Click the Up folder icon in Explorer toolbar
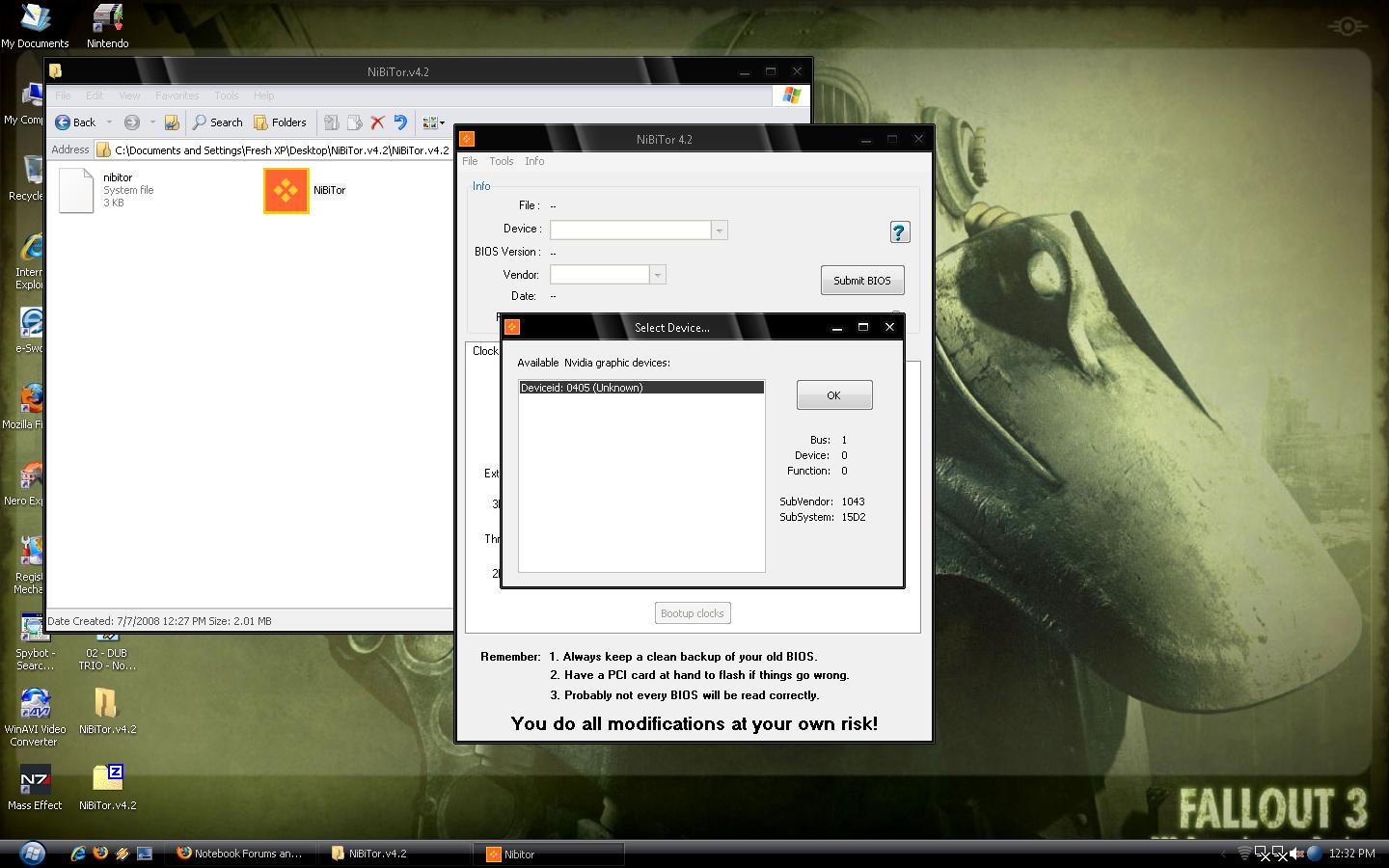This screenshot has height=868, width=1389. pos(172,122)
